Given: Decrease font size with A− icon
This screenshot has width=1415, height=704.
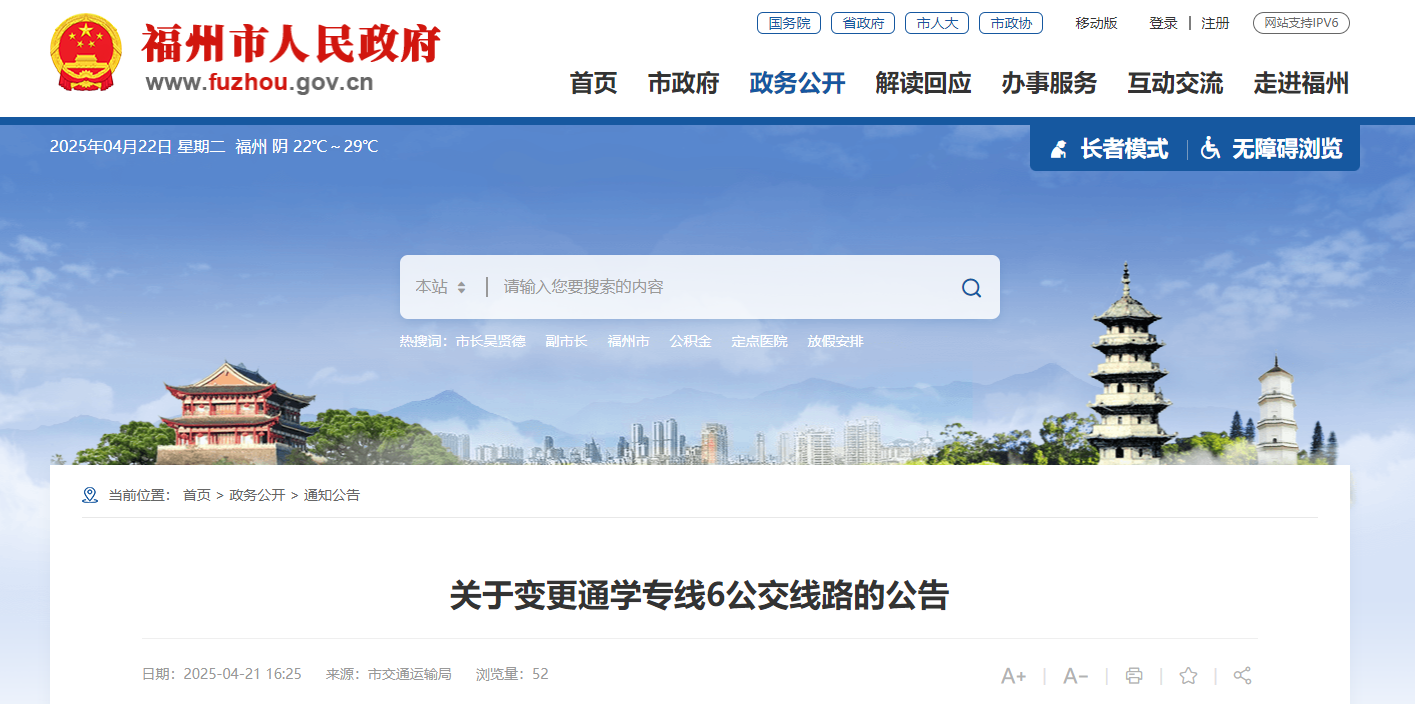Looking at the screenshot, I should point(1076,676).
